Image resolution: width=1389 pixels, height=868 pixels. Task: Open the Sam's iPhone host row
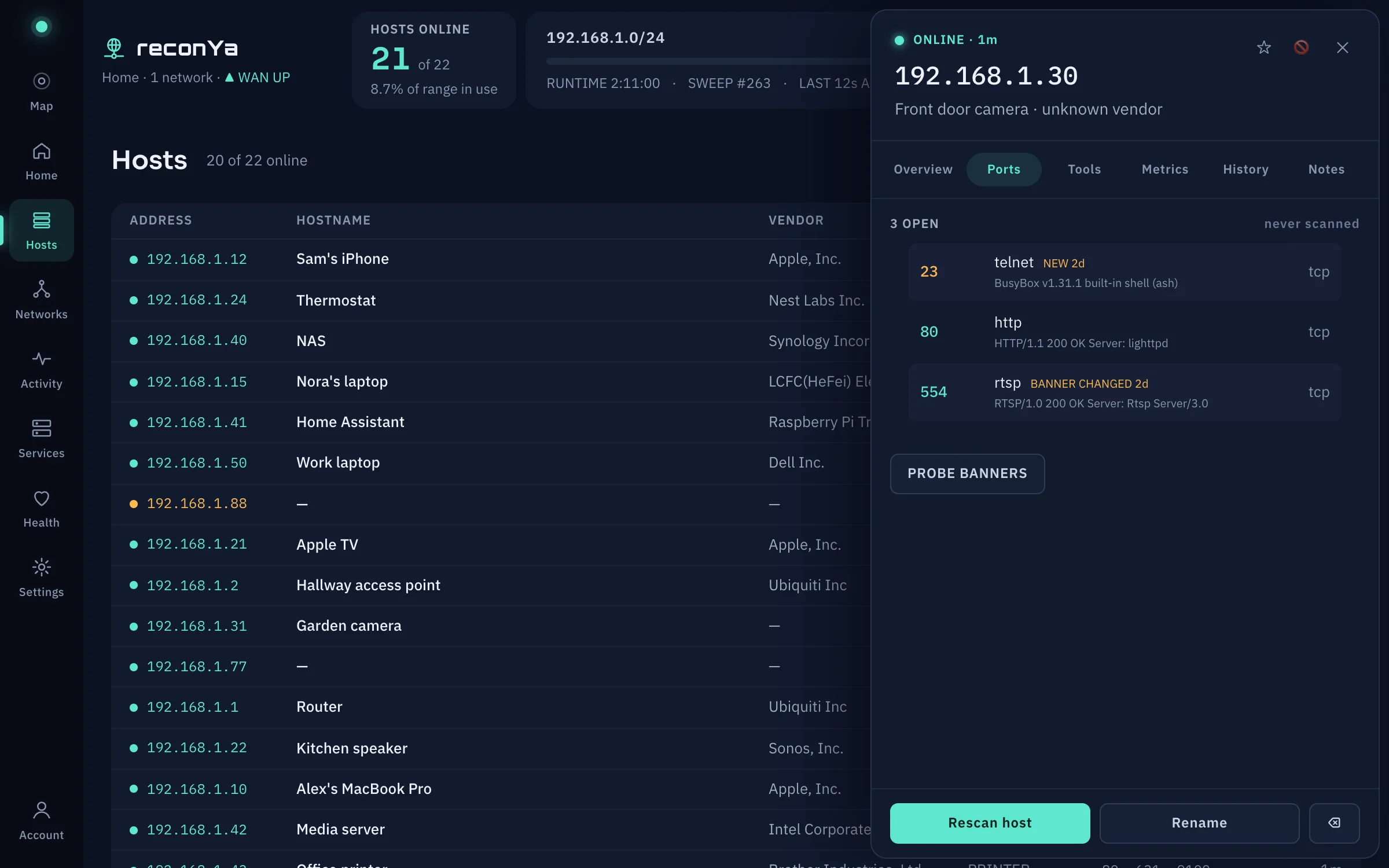click(491, 259)
